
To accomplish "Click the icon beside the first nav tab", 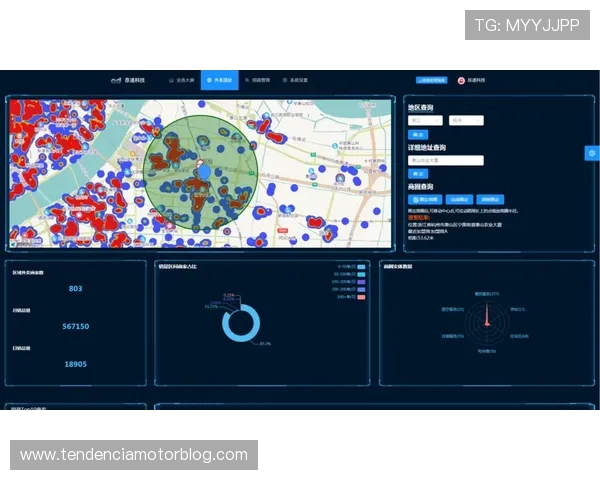I will (171, 80).
